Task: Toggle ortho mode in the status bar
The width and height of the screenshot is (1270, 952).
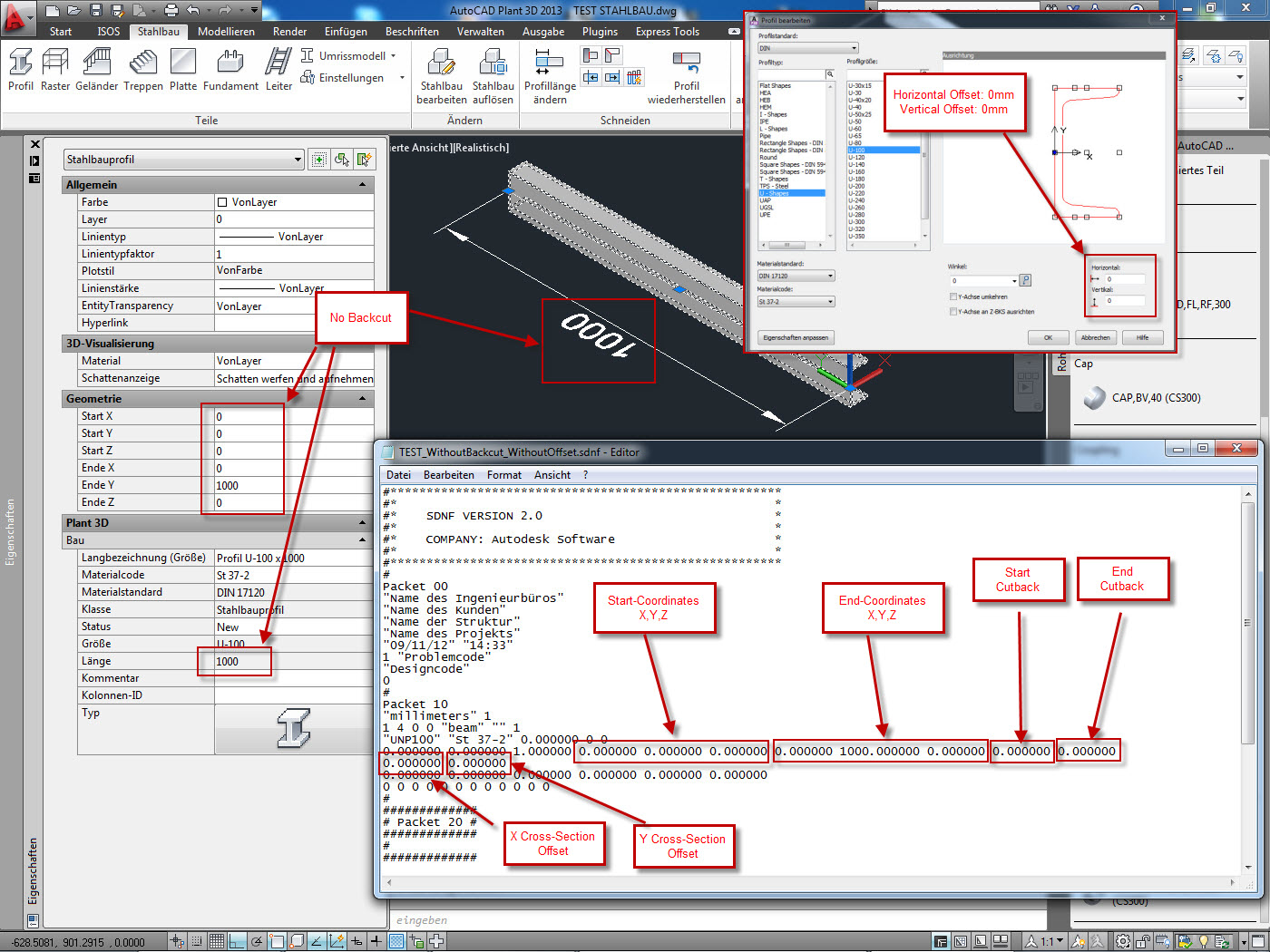Action: coord(237,942)
